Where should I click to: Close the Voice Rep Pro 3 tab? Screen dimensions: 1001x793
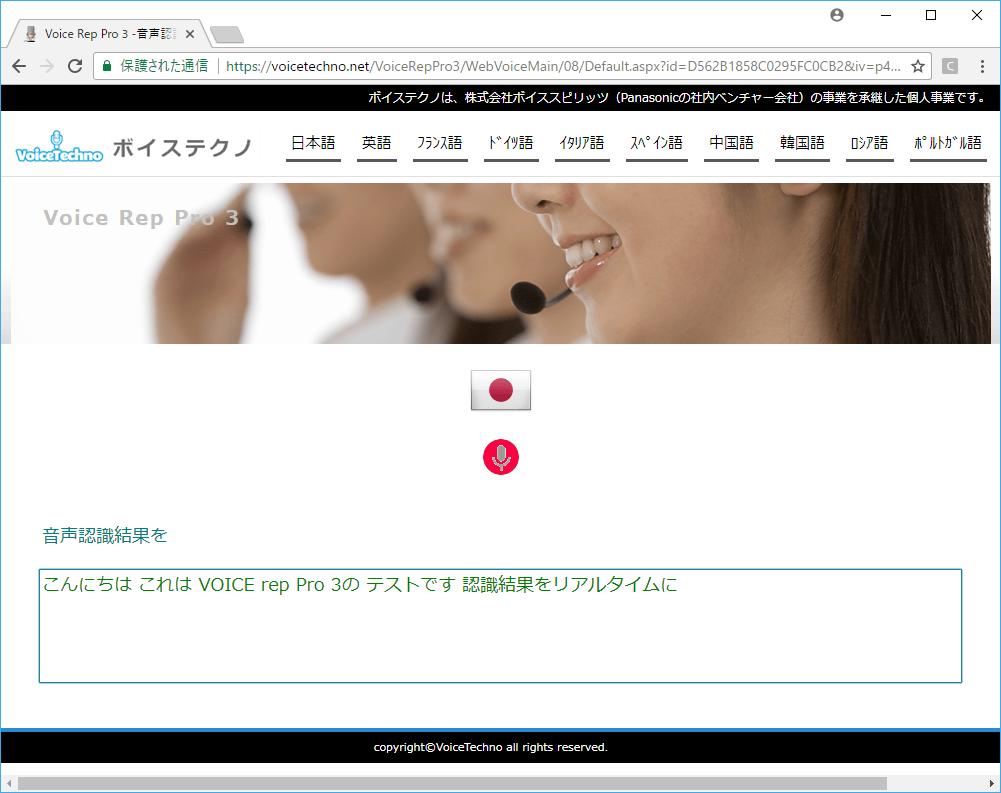pos(190,34)
